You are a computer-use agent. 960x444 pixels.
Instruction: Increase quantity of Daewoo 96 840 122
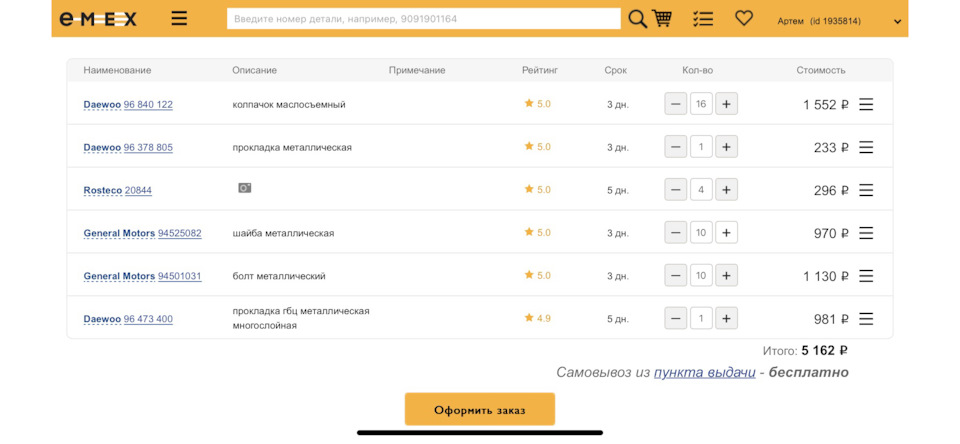click(726, 104)
